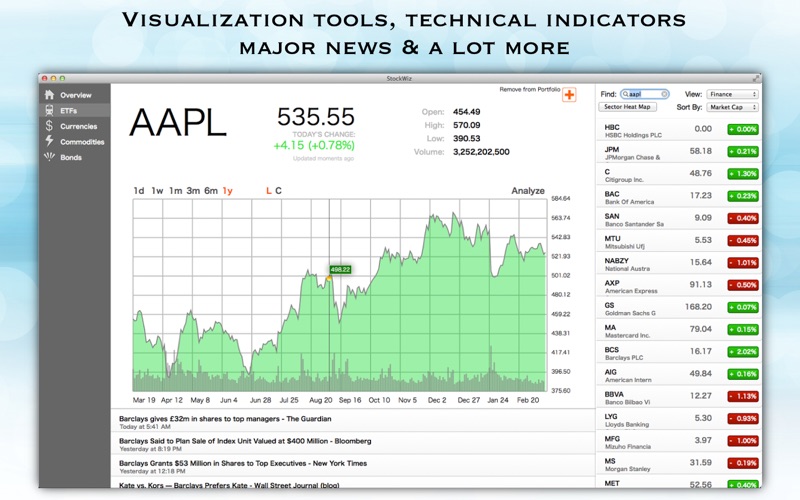Select the MS Morgan Stanley row
The width and height of the screenshot is (800, 500).
tap(679, 464)
